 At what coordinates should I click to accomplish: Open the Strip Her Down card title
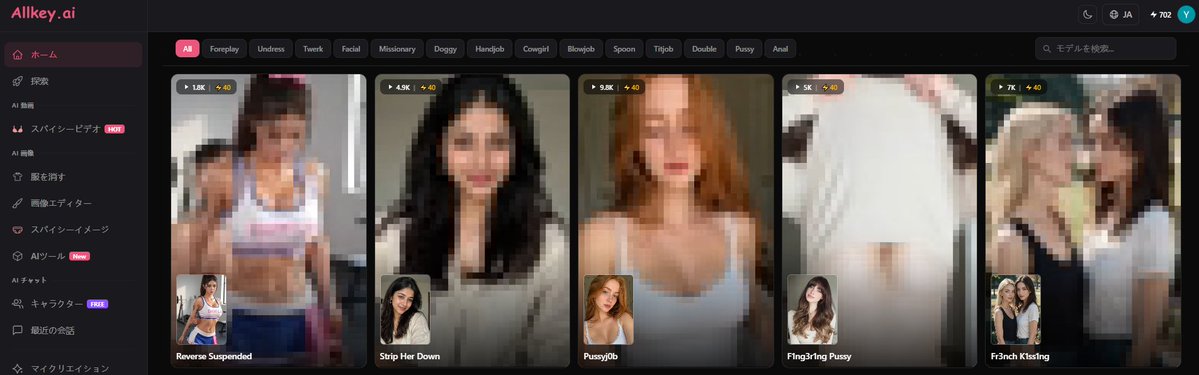coord(410,357)
